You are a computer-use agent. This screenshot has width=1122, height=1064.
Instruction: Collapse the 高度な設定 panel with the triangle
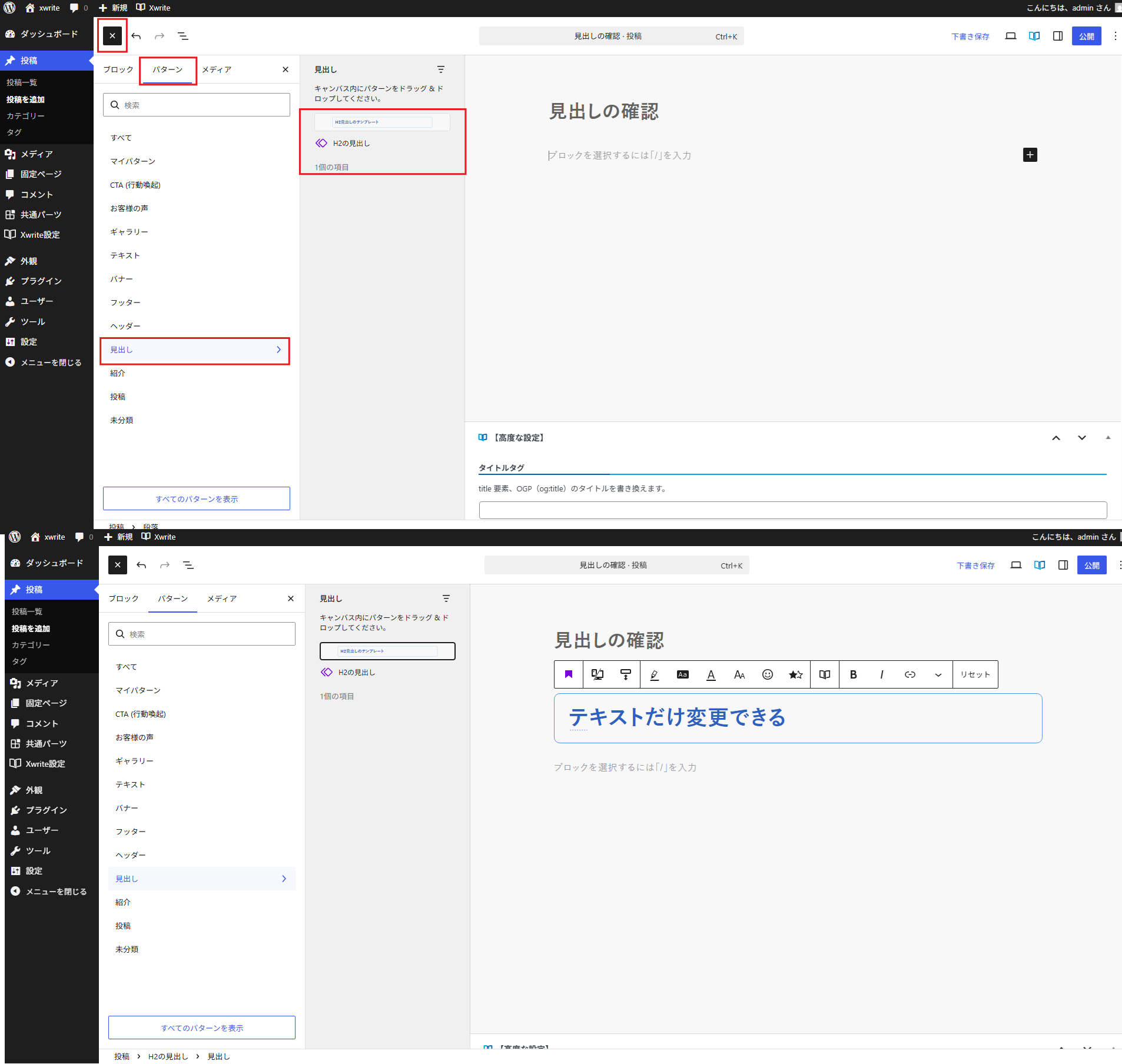[1108, 438]
